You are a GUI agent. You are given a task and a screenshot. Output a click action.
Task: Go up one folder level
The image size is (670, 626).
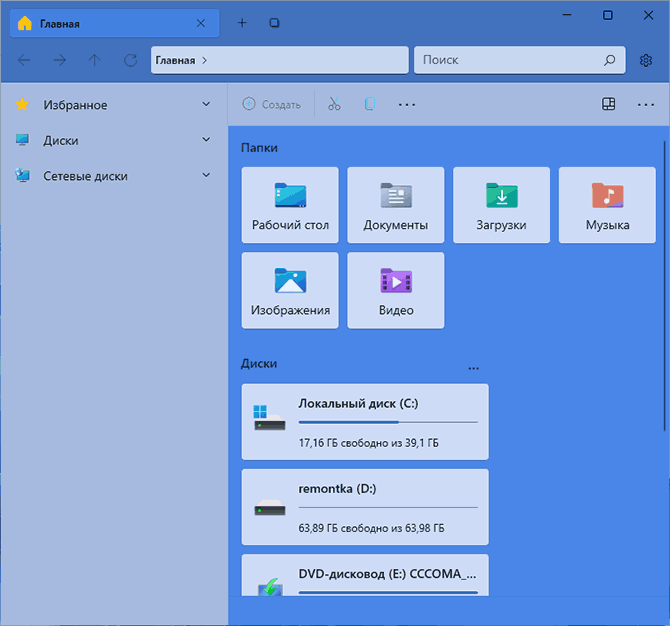click(x=94, y=60)
